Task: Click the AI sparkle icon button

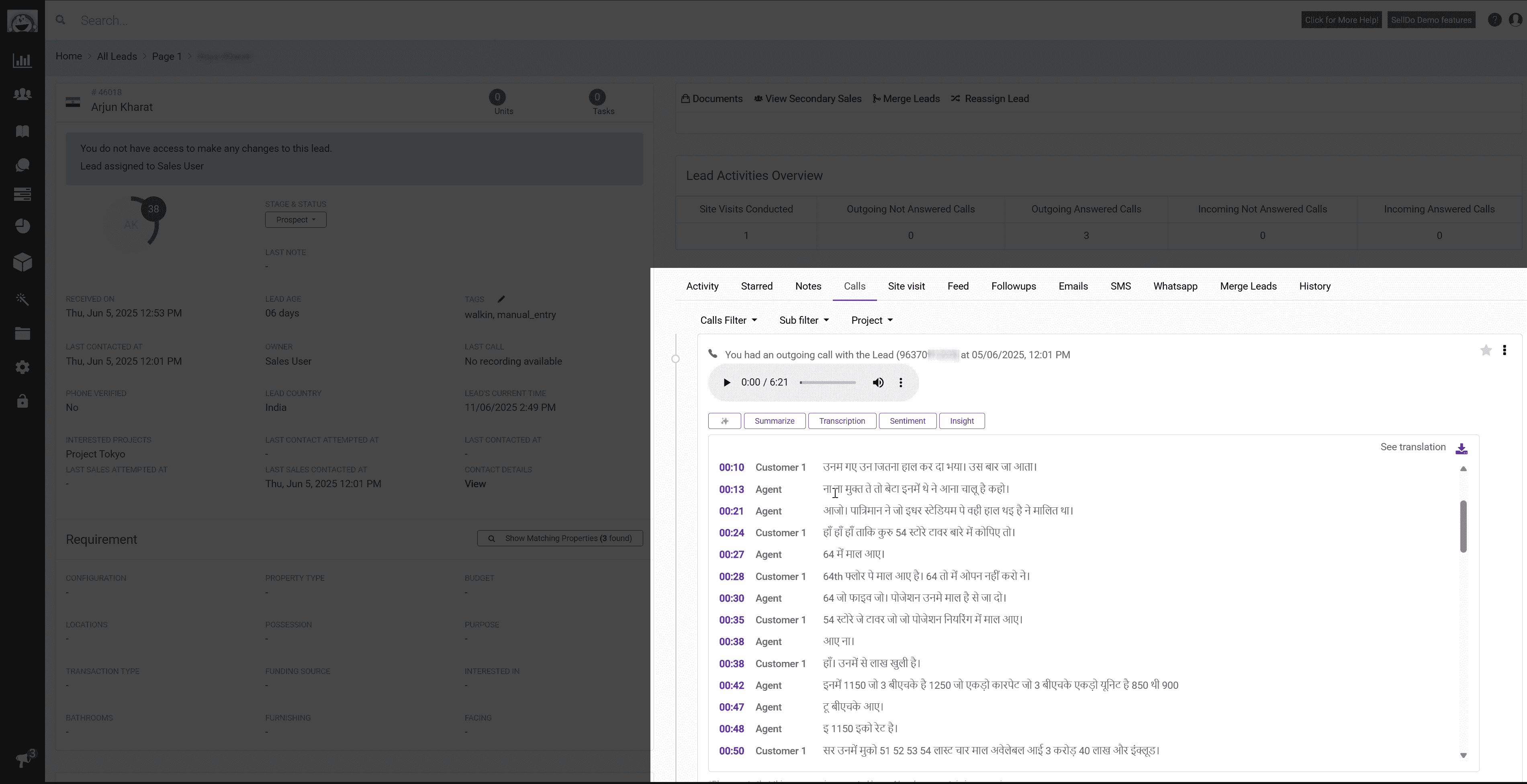Action: (724, 421)
